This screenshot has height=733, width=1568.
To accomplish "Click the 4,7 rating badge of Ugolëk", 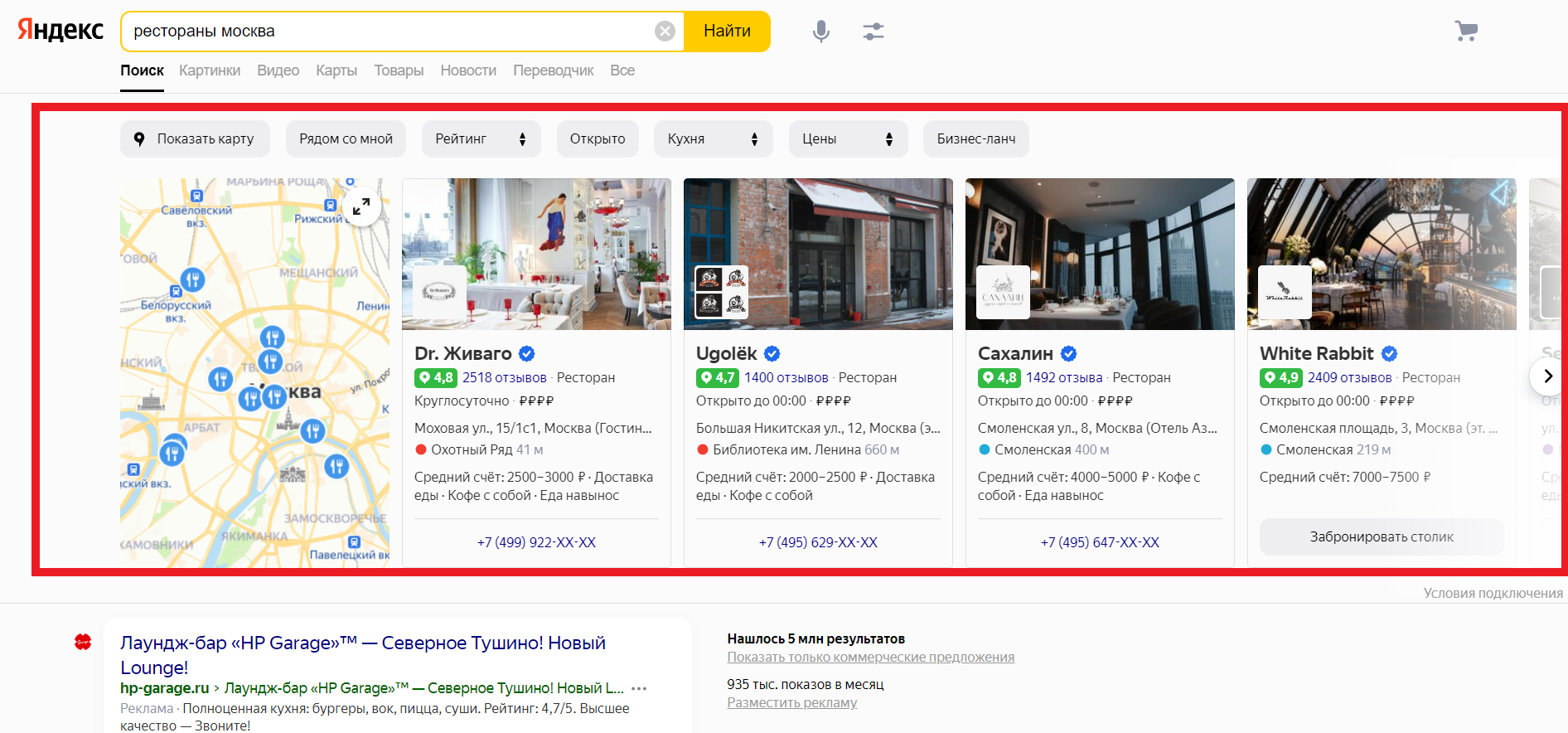I will tap(718, 378).
